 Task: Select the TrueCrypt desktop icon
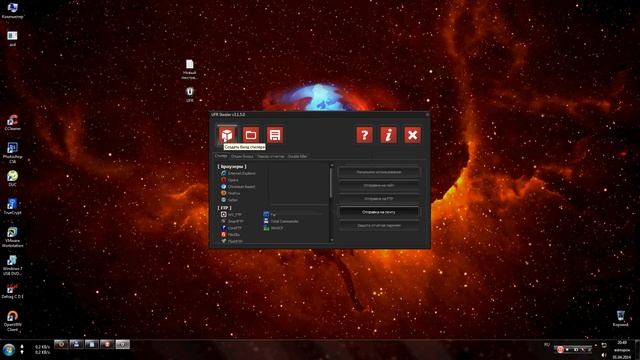pos(12,206)
